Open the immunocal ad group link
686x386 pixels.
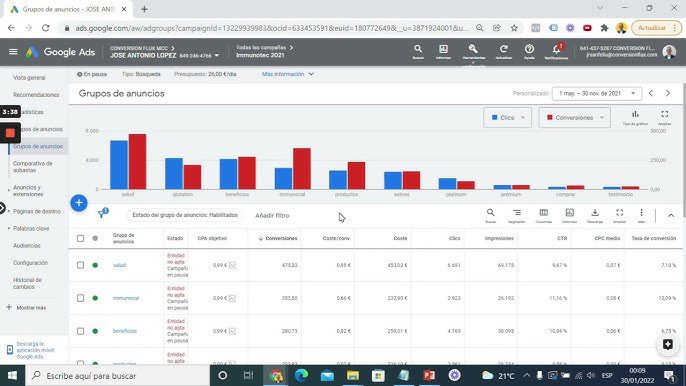click(x=126, y=298)
